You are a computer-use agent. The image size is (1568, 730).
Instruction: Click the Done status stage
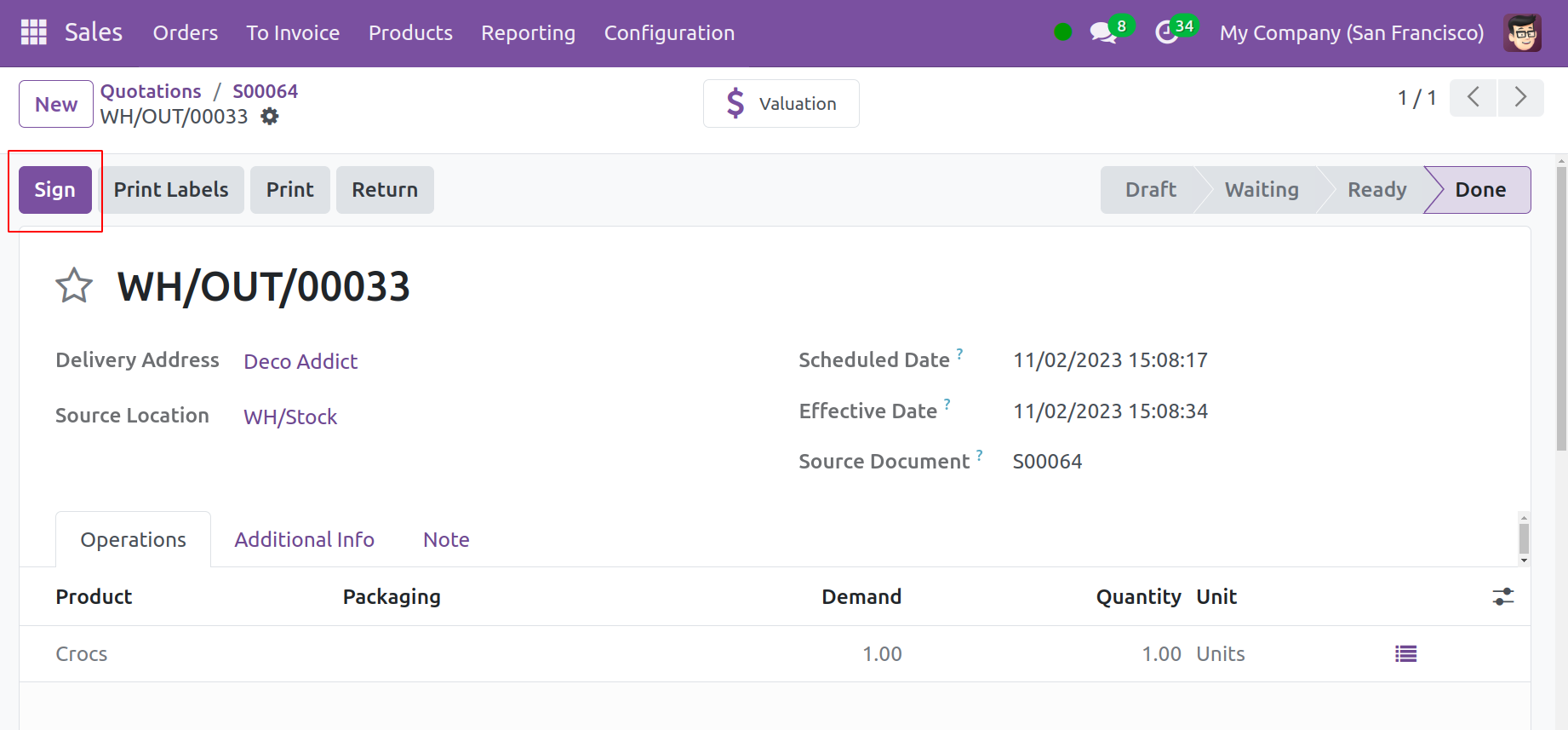pyautogui.click(x=1479, y=190)
